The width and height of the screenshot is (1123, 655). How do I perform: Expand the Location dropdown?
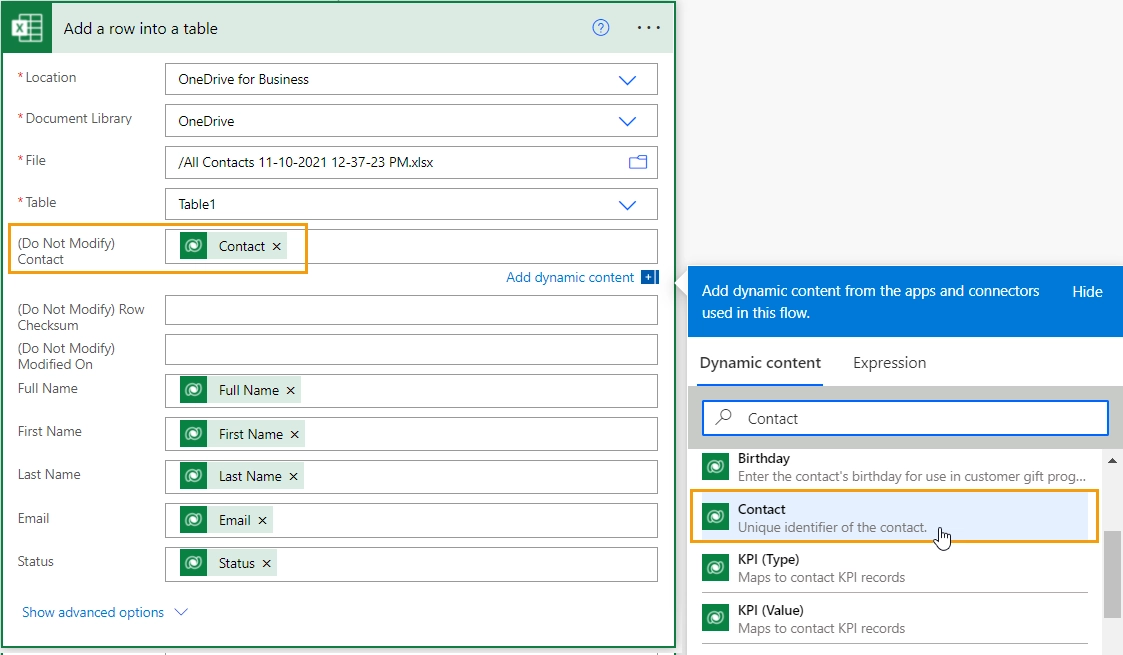coord(627,79)
